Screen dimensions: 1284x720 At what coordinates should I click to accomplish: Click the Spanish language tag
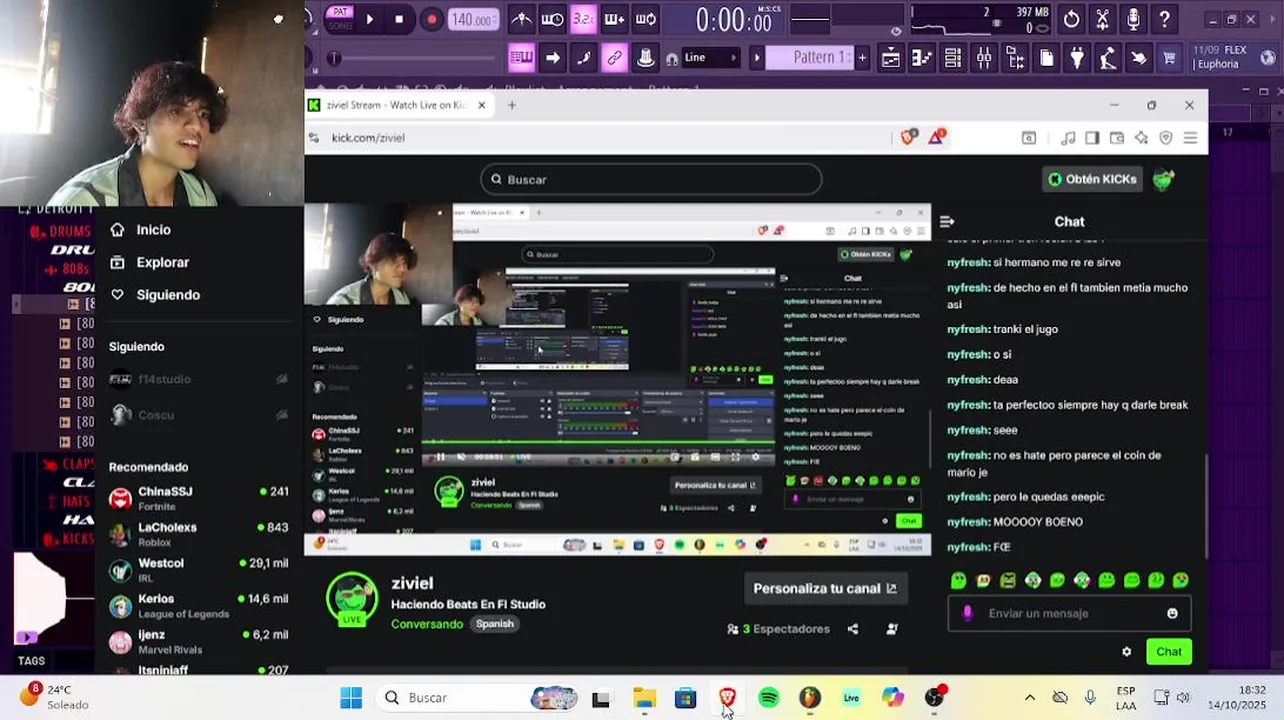(x=494, y=624)
